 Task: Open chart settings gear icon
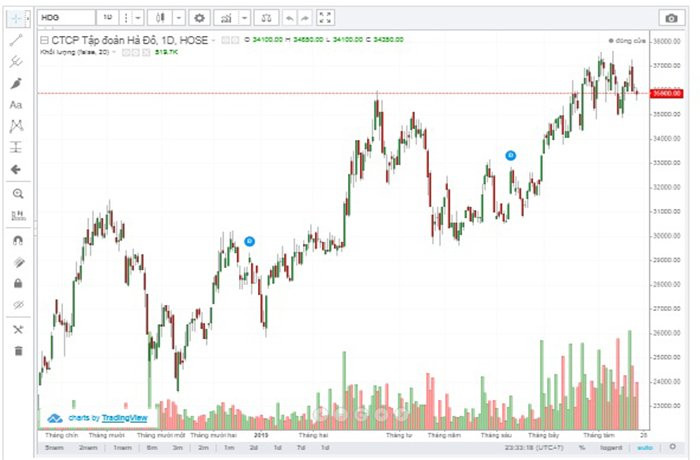tap(199, 18)
